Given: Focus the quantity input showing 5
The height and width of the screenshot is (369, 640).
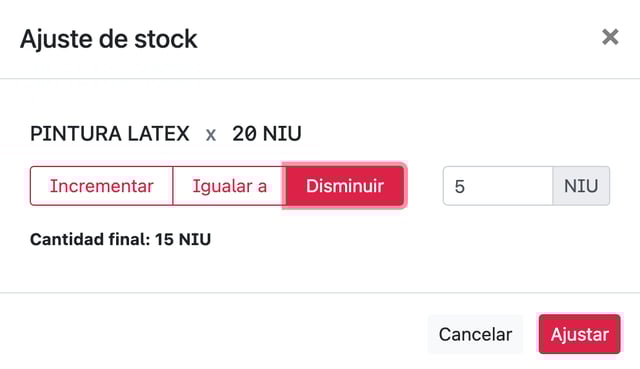Looking at the screenshot, I should point(498,186).
